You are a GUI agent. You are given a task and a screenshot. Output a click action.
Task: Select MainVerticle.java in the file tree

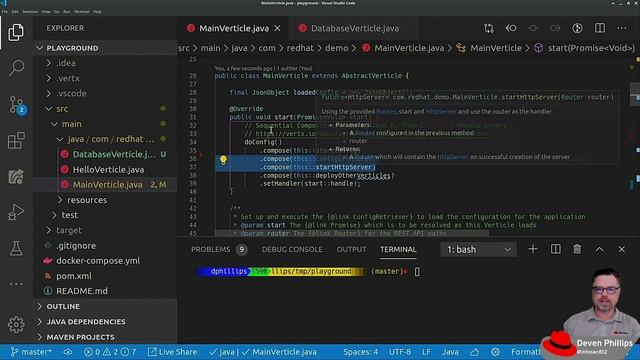click(x=107, y=185)
